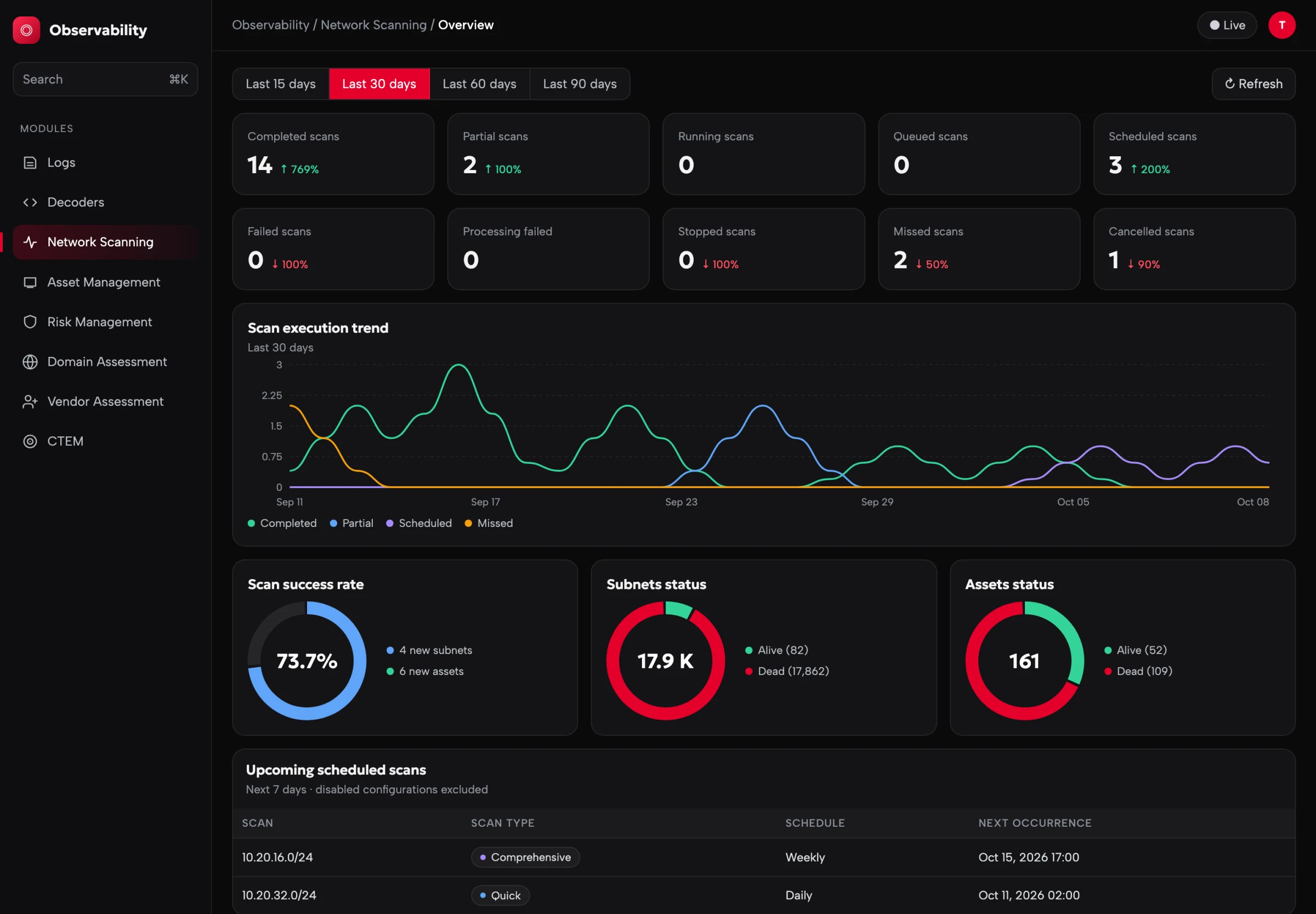Click the Logs document icon

click(30, 163)
